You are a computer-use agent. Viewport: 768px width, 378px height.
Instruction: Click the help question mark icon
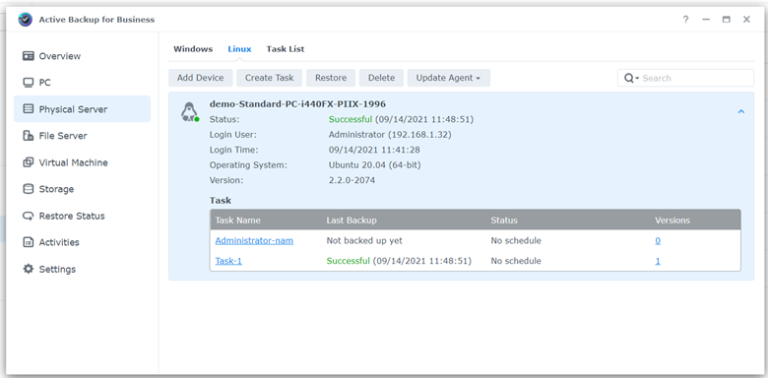(686, 20)
